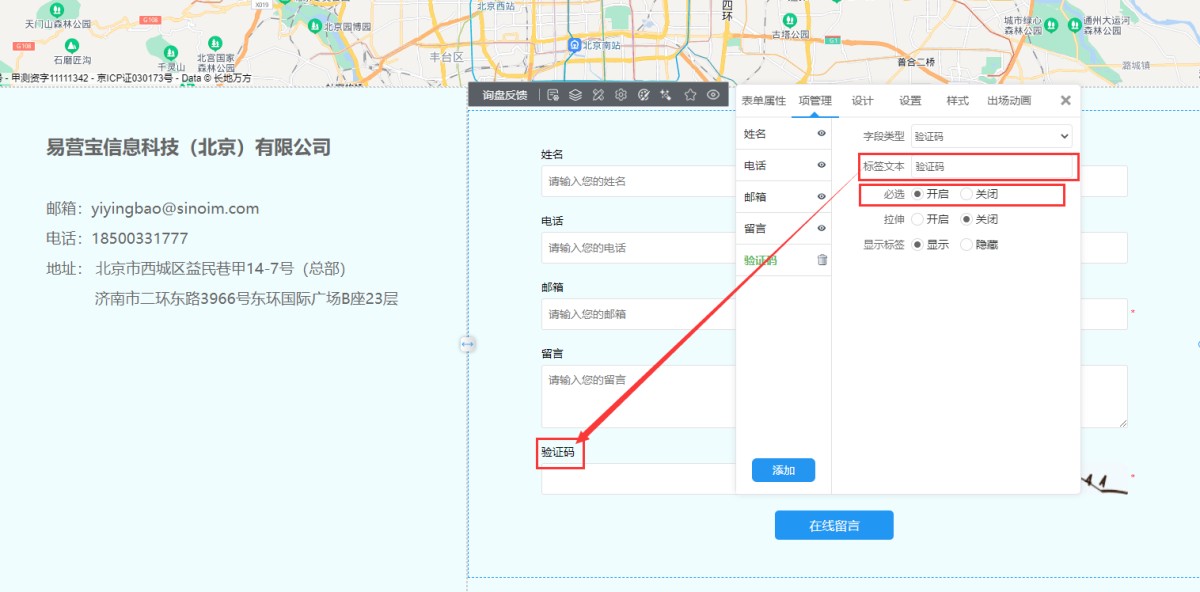Click the 添加 button
This screenshot has height=592, width=1200.
pyautogui.click(x=783, y=470)
